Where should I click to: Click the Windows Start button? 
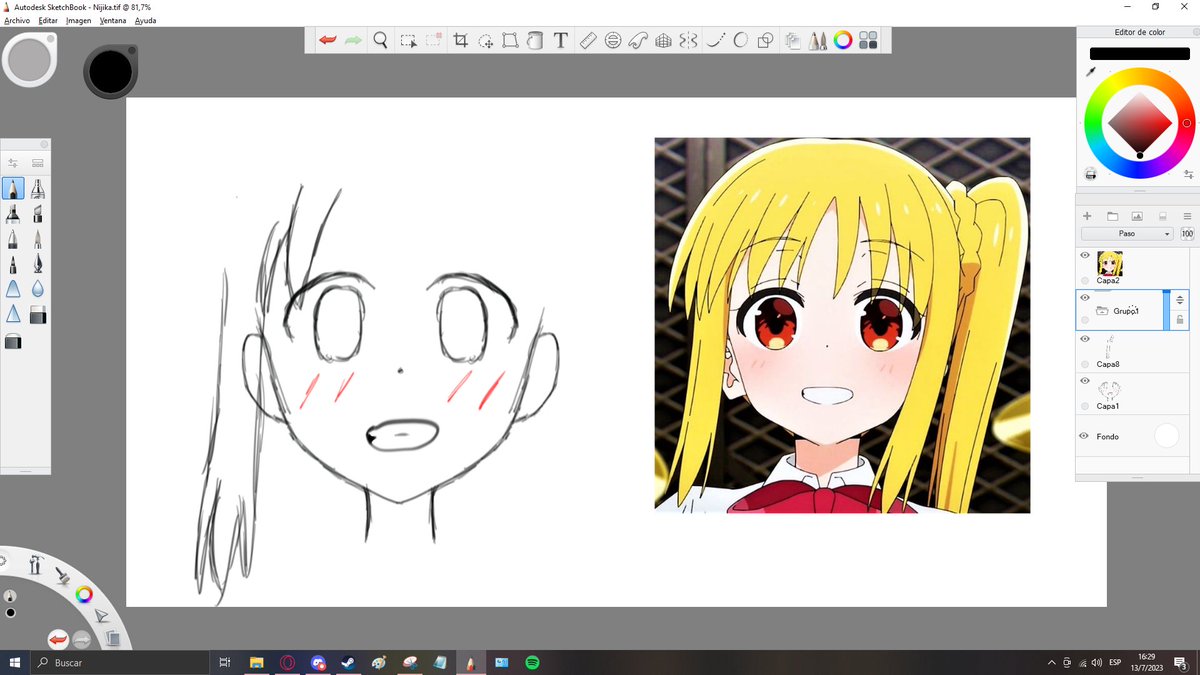point(15,662)
